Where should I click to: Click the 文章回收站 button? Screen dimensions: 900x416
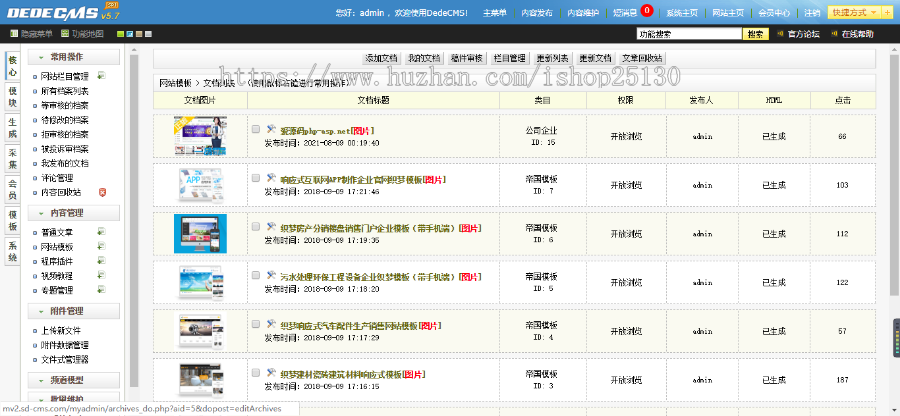click(642, 58)
